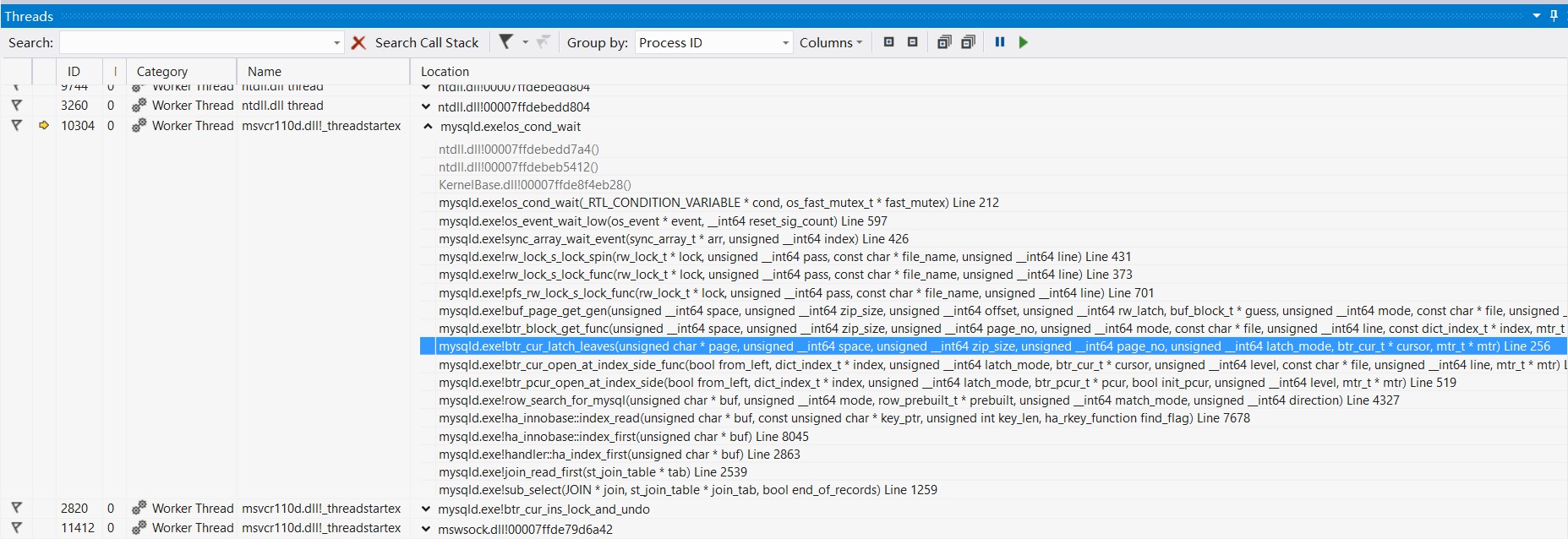Collapse the mysqld.exe!os_cond_wait call stack

[x=428, y=126]
